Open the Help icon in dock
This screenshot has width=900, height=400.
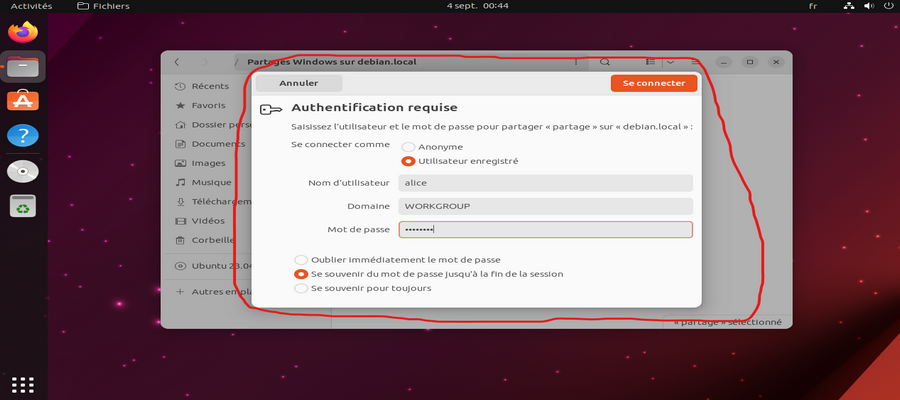[22, 136]
